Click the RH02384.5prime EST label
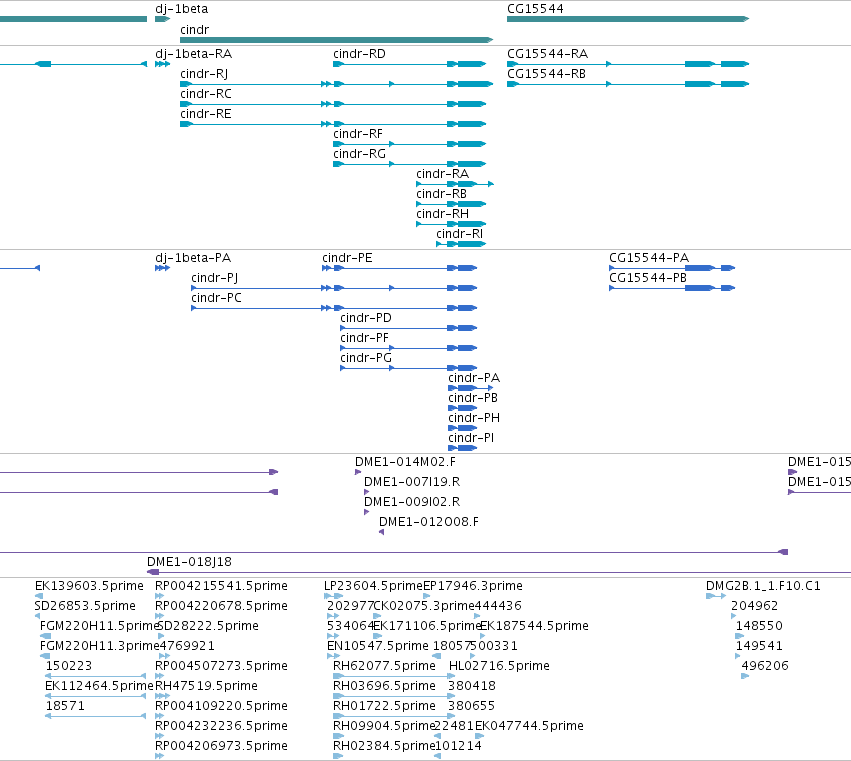This screenshot has width=851, height=761. tap(384, 746)
